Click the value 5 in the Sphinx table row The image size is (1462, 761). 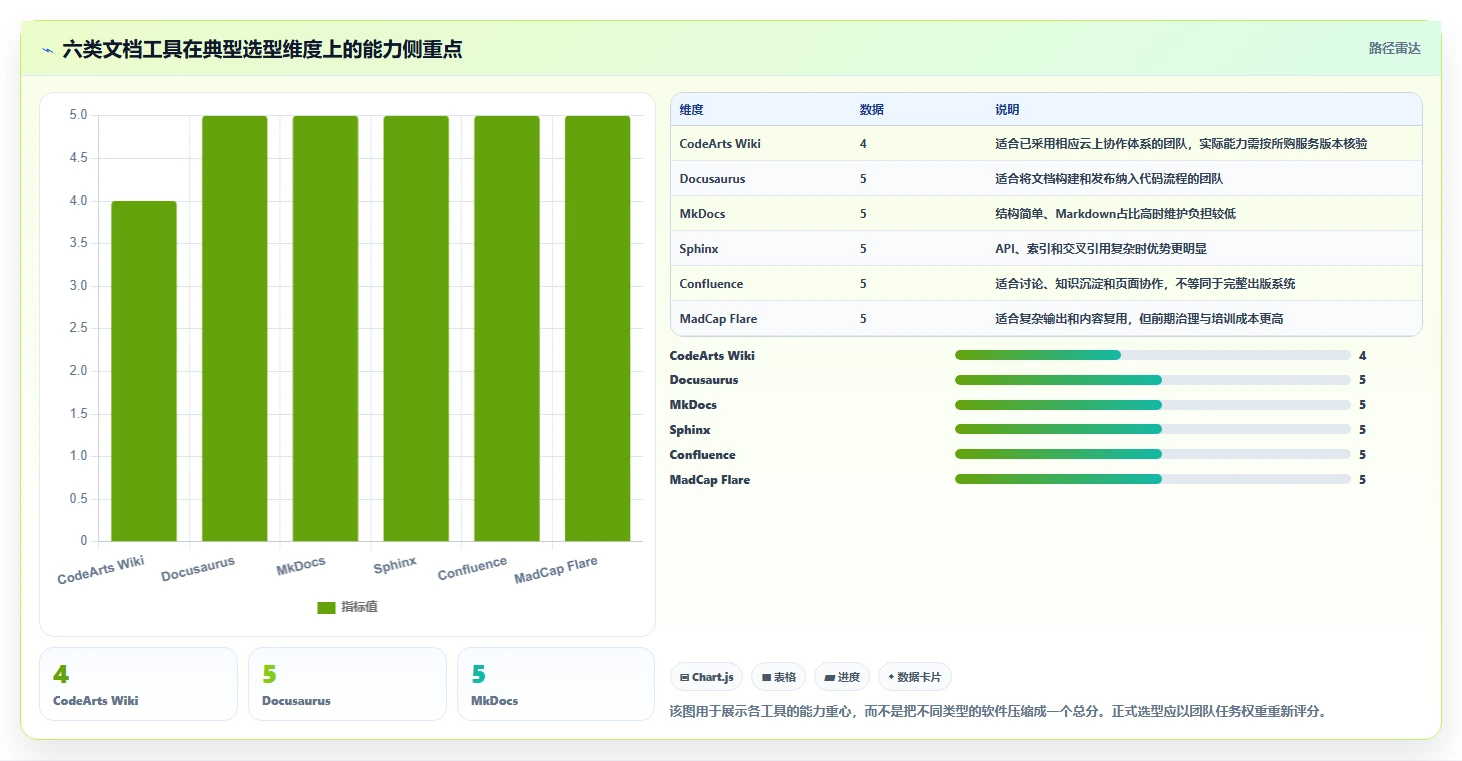(x=863, y=249)
